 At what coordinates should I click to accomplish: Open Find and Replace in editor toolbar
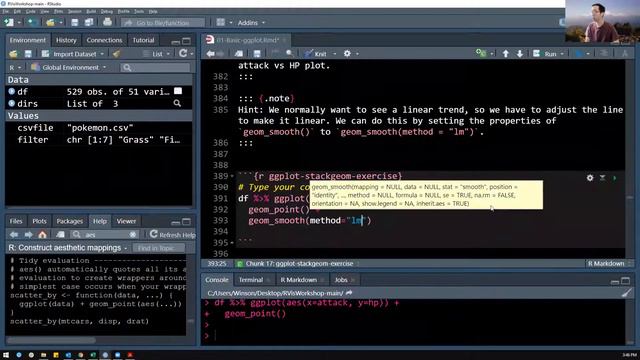[289, 53]
